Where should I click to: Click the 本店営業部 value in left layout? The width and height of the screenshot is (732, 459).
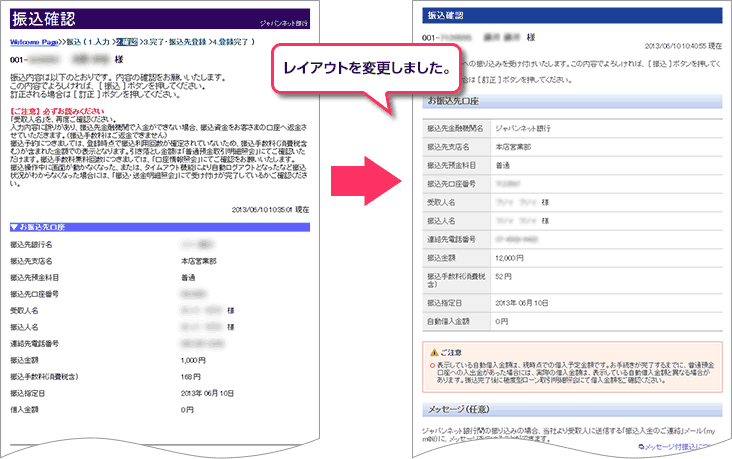tap(200, 259)
